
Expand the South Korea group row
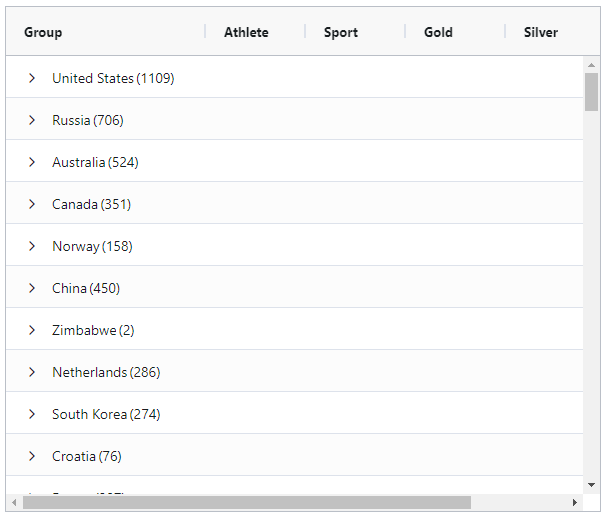point(32,414)
